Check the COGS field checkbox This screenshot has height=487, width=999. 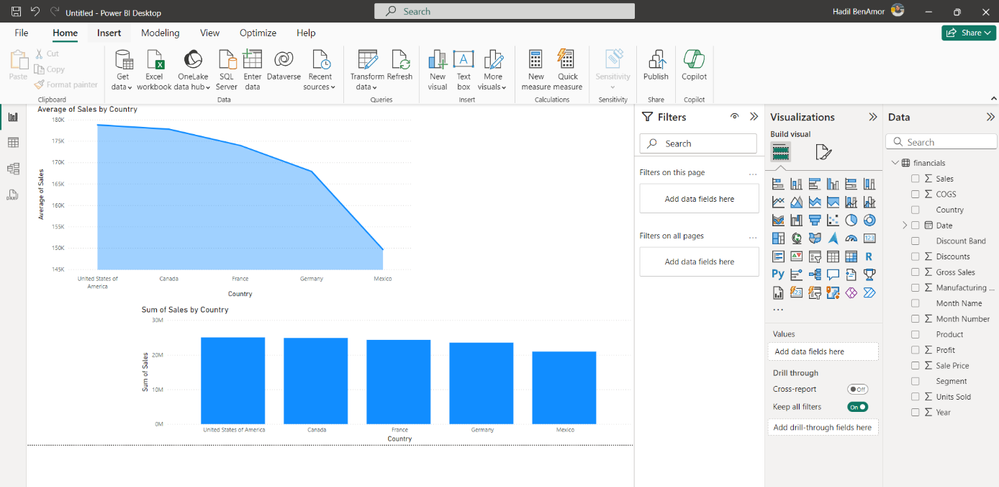click(915, 194)
